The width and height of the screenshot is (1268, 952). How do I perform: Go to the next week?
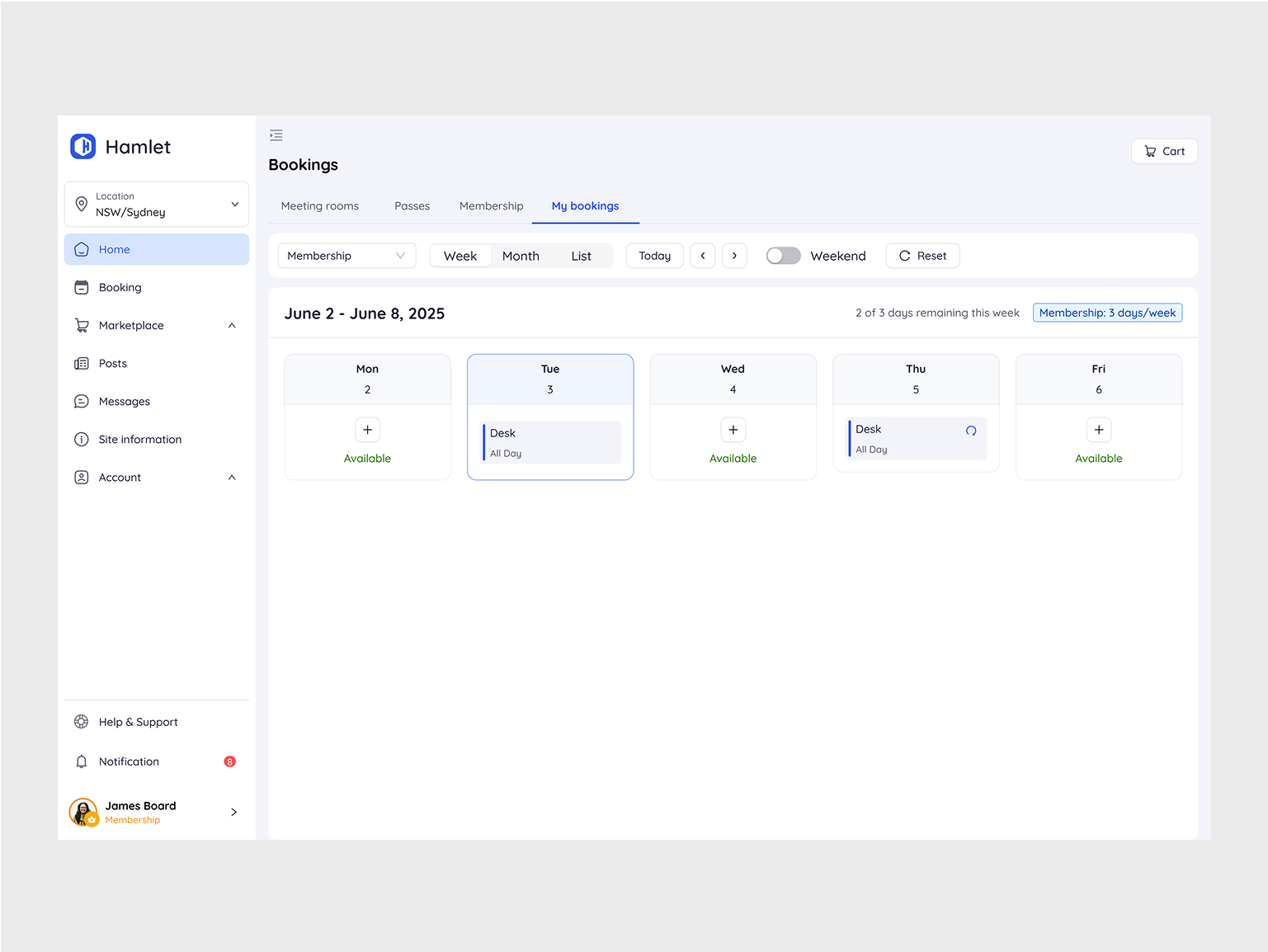(x=734, y=256)
